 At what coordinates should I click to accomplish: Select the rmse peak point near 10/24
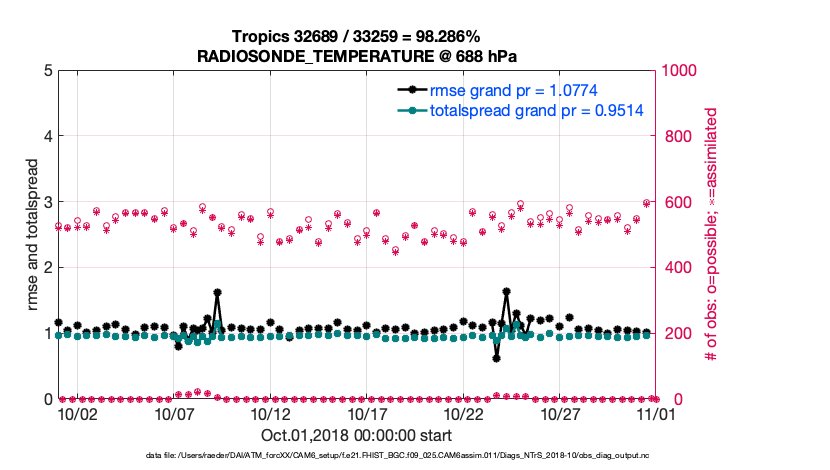pyautogui.click(x=507, y=292)
